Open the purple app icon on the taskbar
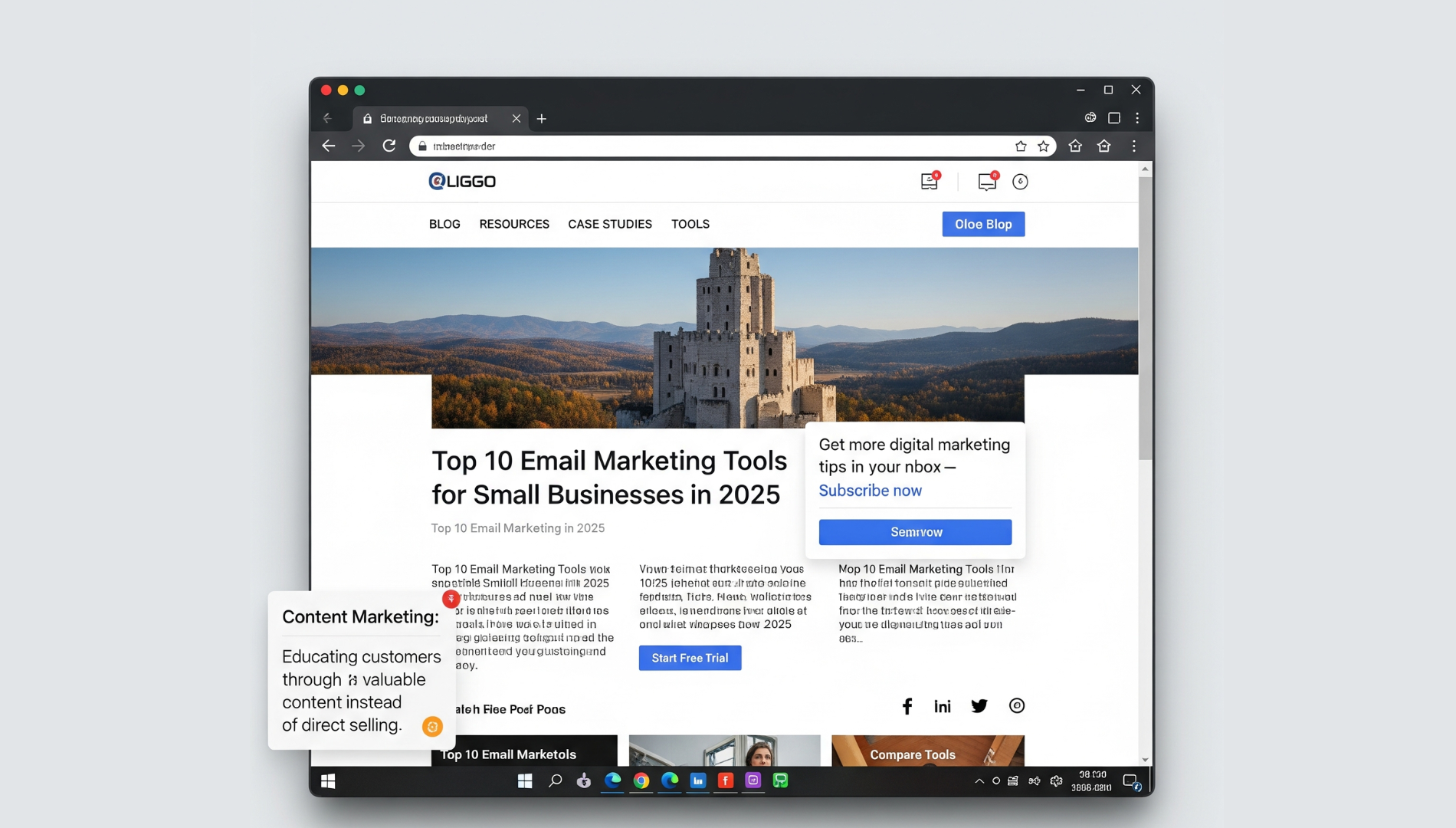The image size is (1456, 828). pyautogui.click(x=753, y=780)
